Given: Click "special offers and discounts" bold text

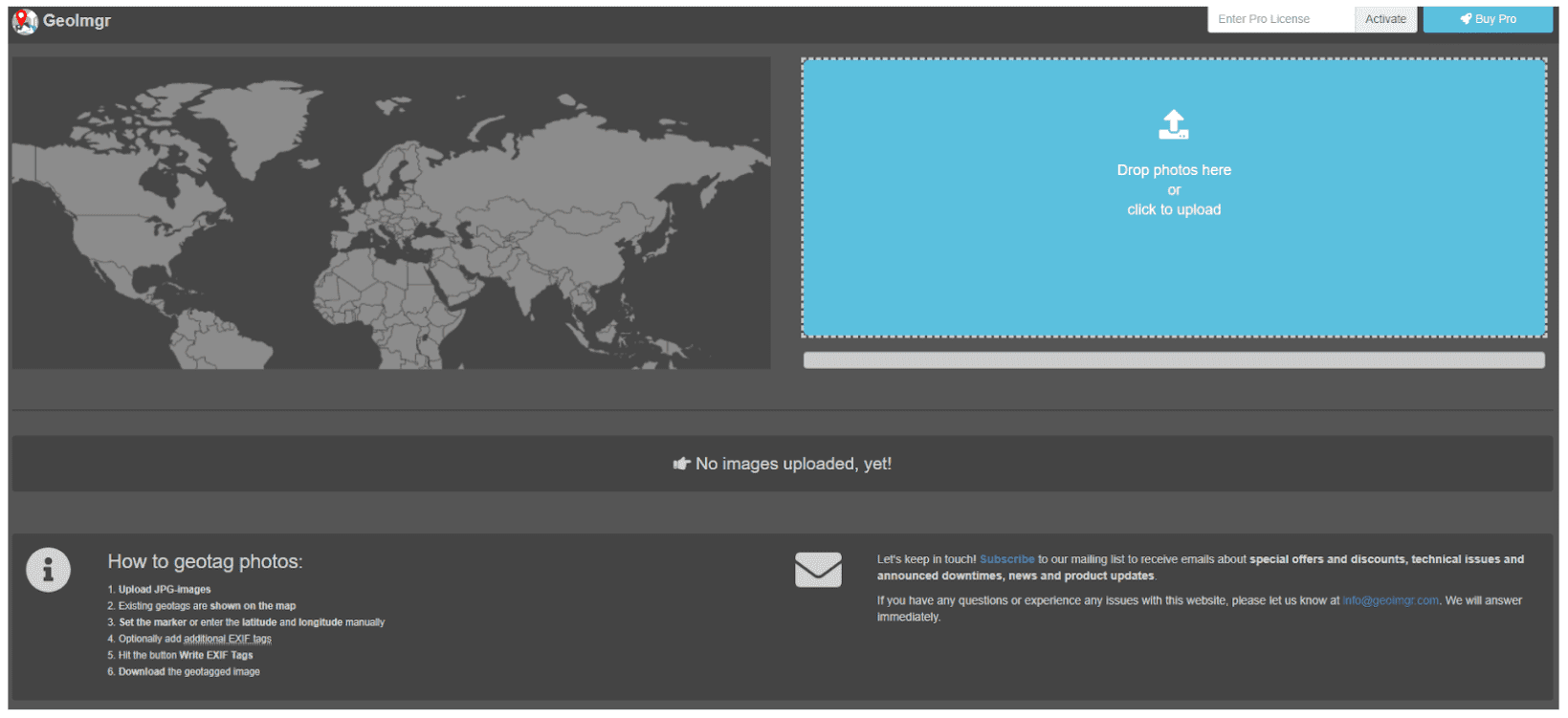Looking at the screenshot, I should click(x=1327, y=559).
